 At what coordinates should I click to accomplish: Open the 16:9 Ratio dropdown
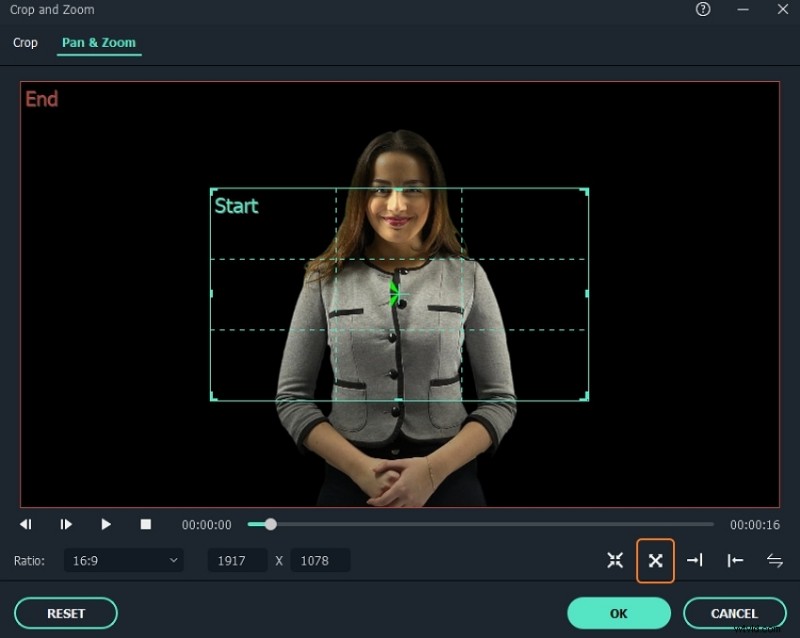click(123, 561)
